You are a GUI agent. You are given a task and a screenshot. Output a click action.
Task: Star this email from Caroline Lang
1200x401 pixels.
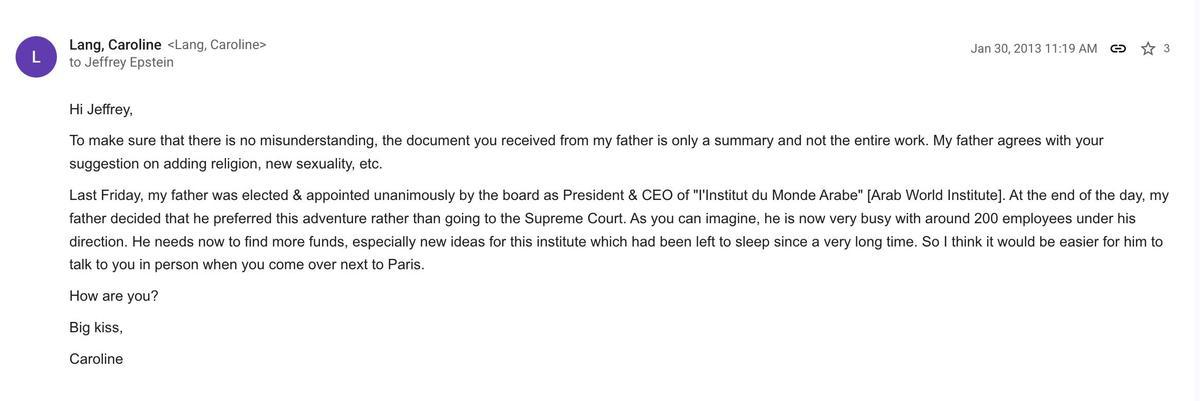click(1148, 49)
